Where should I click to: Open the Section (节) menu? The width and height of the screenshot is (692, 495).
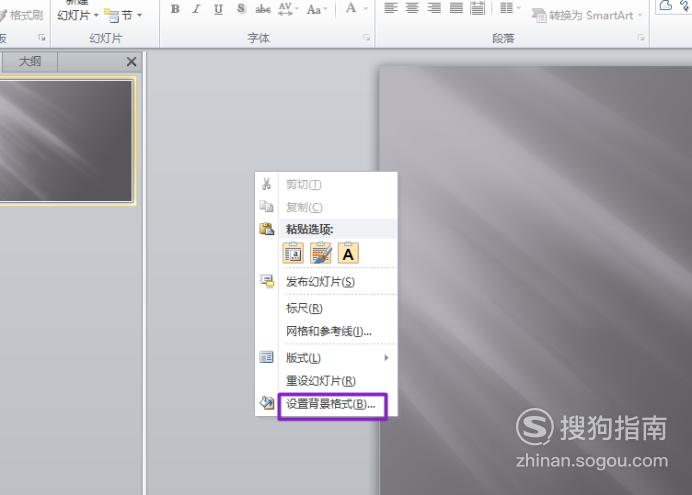pyautogui.click(x=124, y=15)
